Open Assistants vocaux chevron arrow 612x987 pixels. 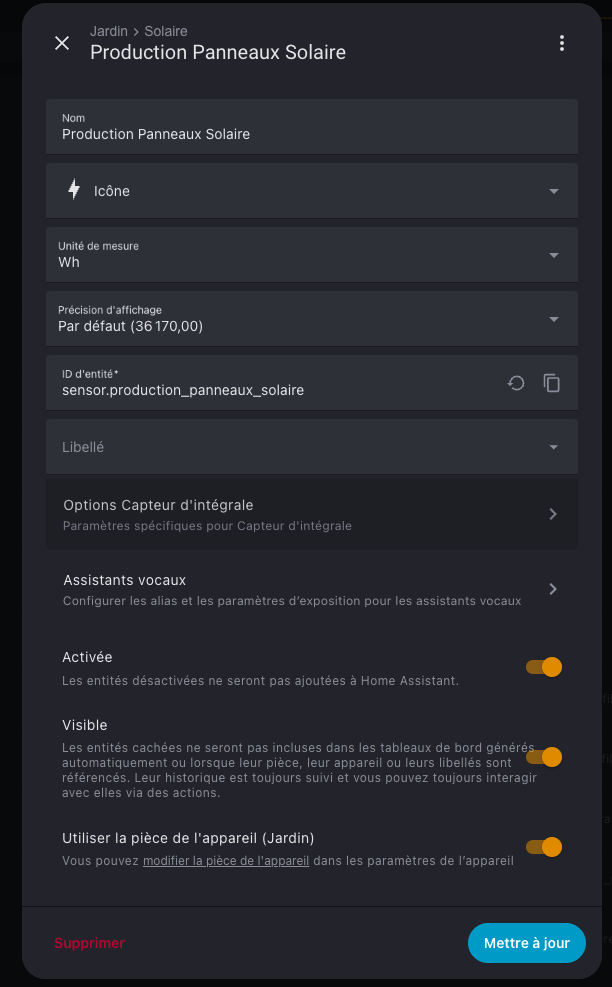(553, 589)
